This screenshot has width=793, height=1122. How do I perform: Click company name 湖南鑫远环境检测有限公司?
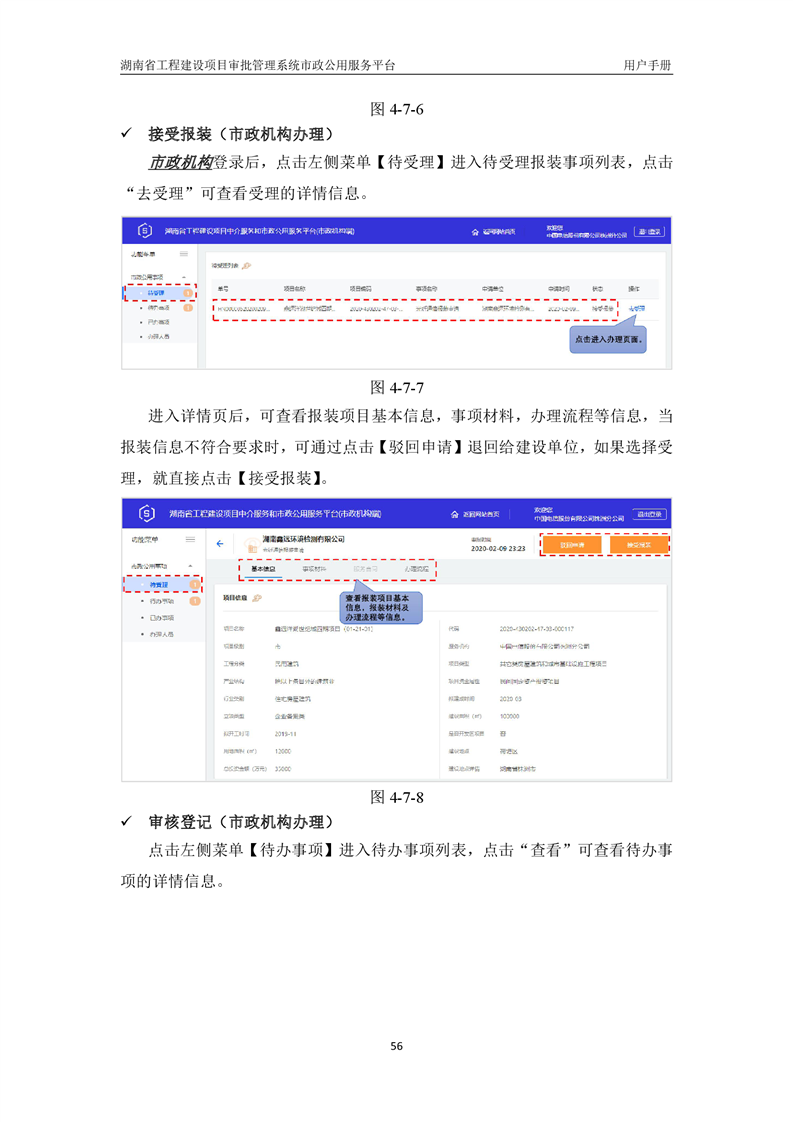point(303,539)
